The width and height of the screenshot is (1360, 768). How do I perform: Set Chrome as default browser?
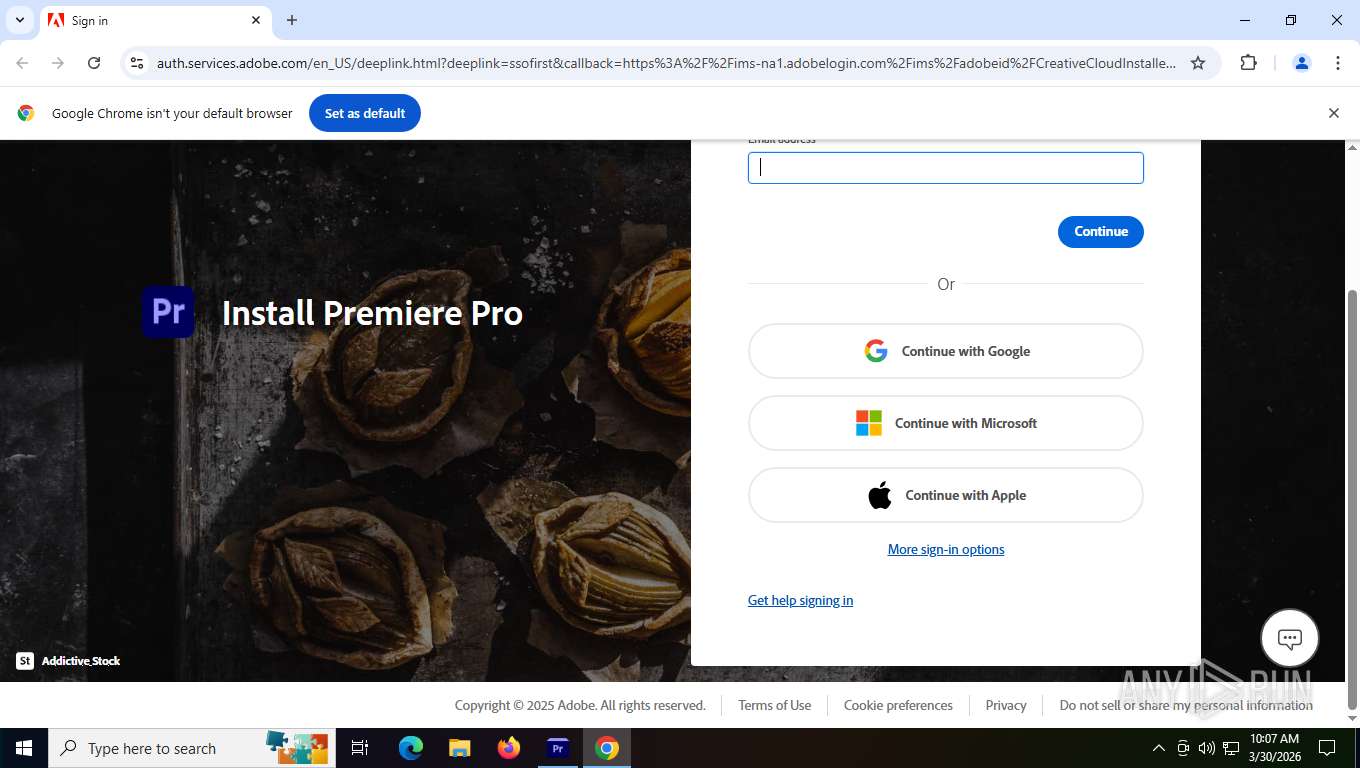pos(365,113)
